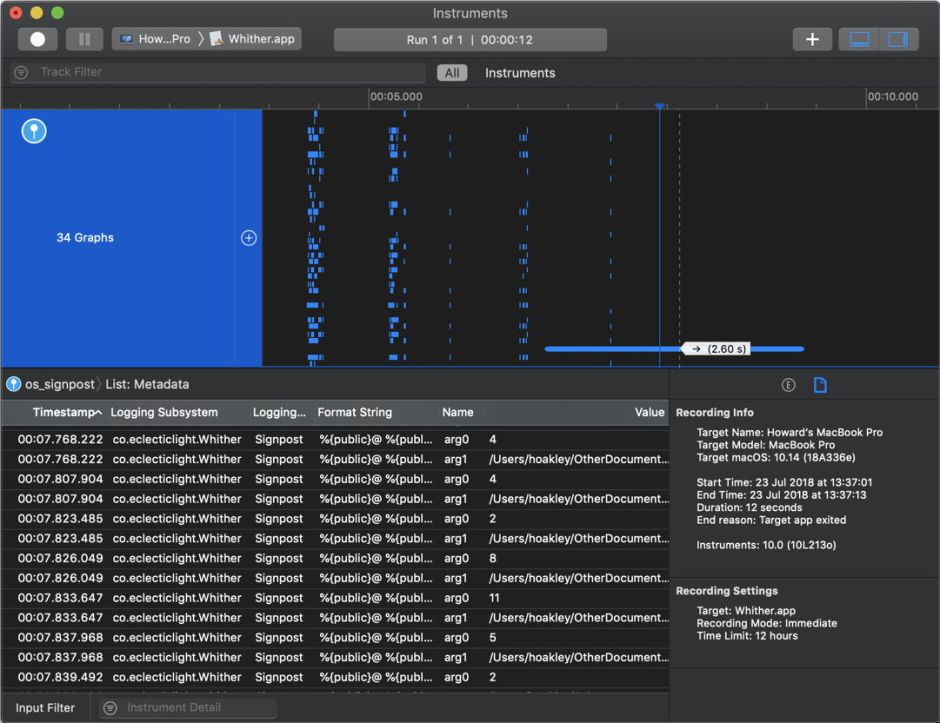Switch to the Instruments filter tab
The image size is (940, 723).
520,73
